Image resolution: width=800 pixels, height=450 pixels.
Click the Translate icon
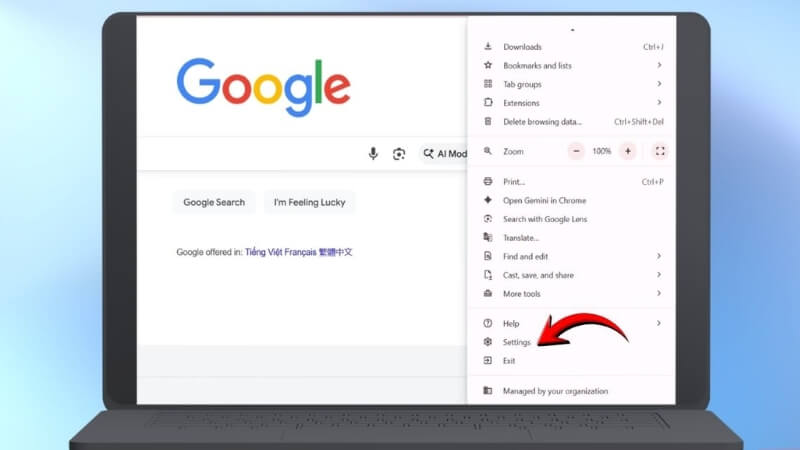pos(488,237)
